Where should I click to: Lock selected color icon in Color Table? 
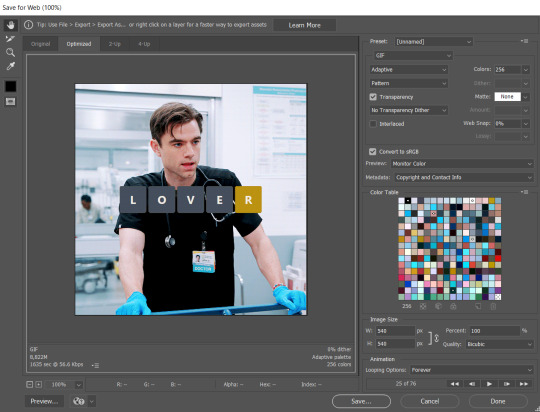point(453,306)
